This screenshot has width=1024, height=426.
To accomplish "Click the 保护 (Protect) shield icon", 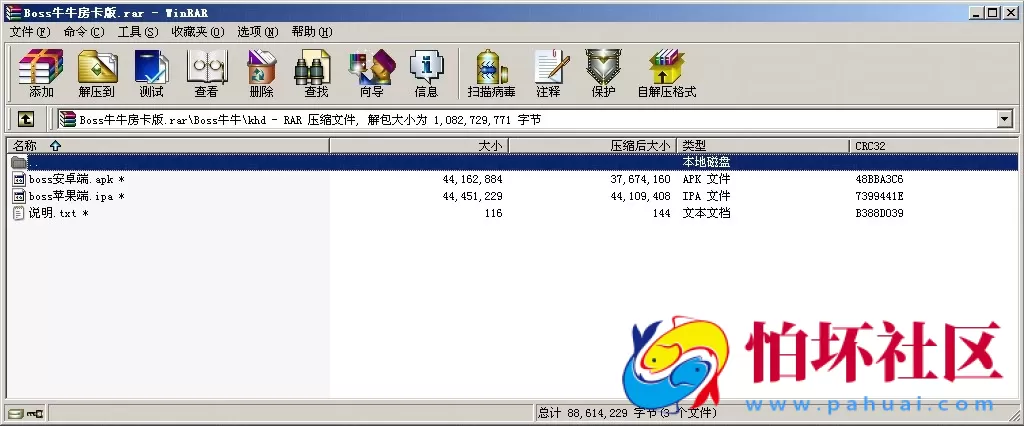I will coord(603,73).
